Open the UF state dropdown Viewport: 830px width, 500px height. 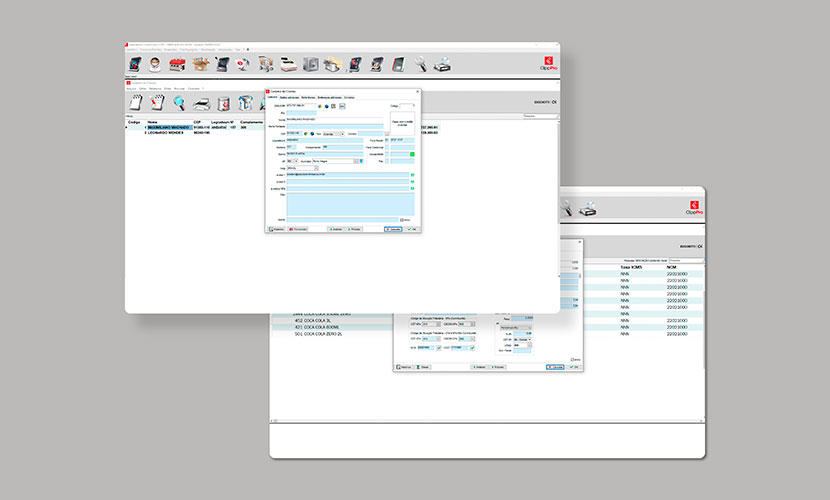[x=294, y=160]
